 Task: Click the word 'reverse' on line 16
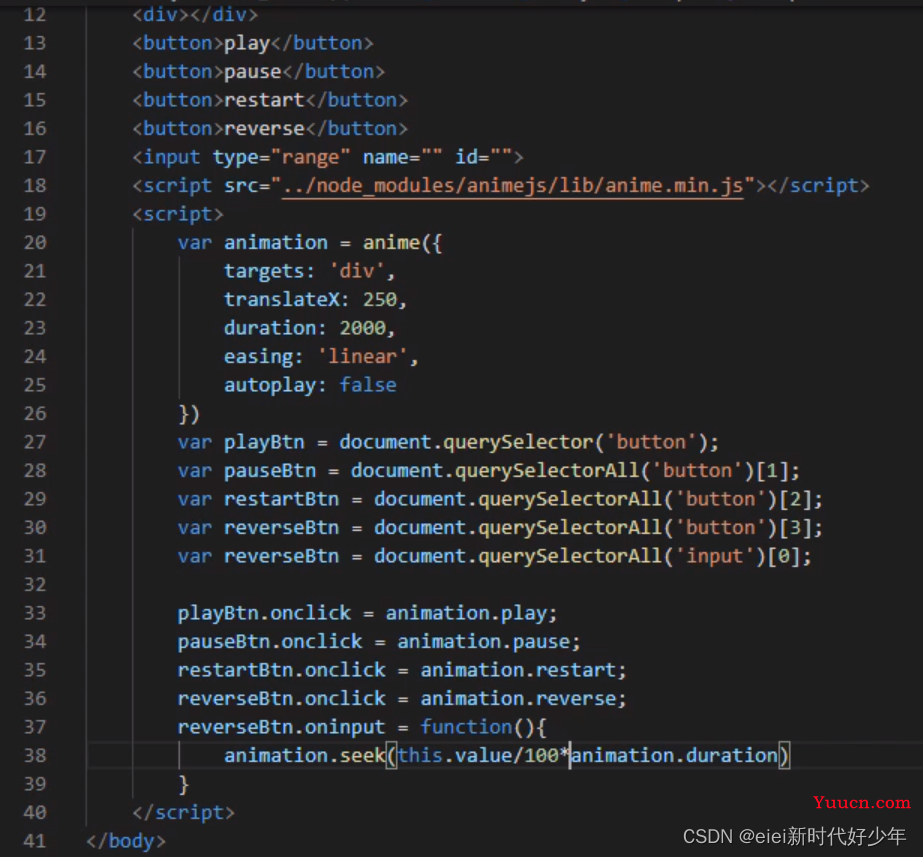(264, 128)
